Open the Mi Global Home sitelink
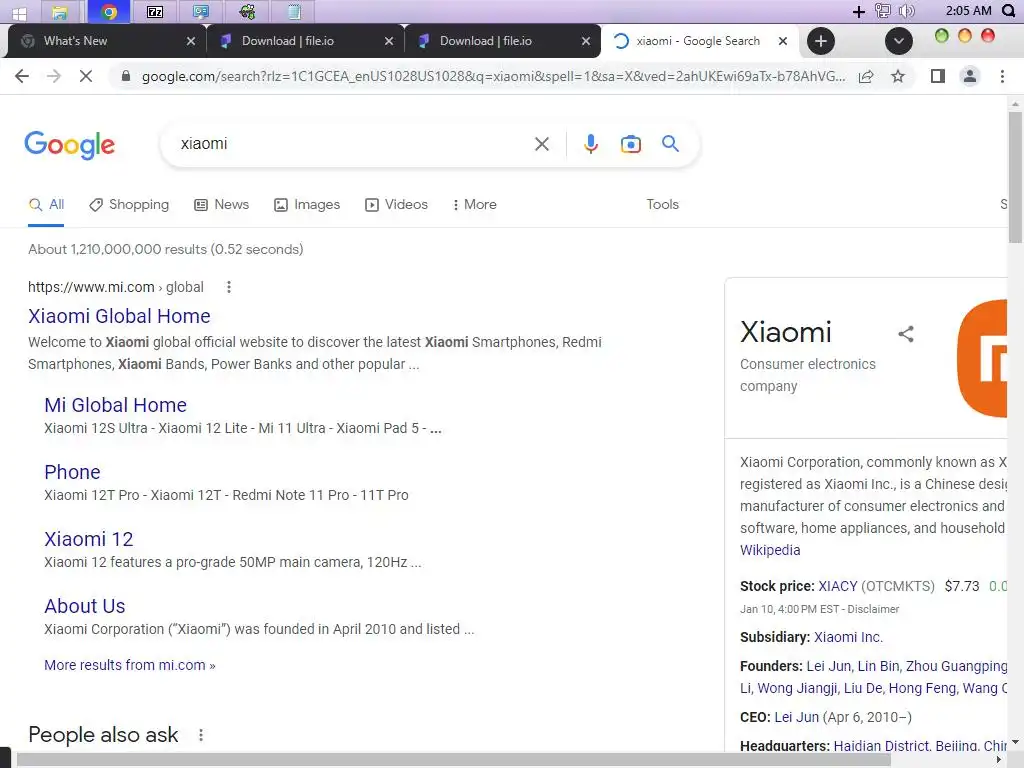The width and height of the screenshot is (1024, 768). [x=116, y=405]
